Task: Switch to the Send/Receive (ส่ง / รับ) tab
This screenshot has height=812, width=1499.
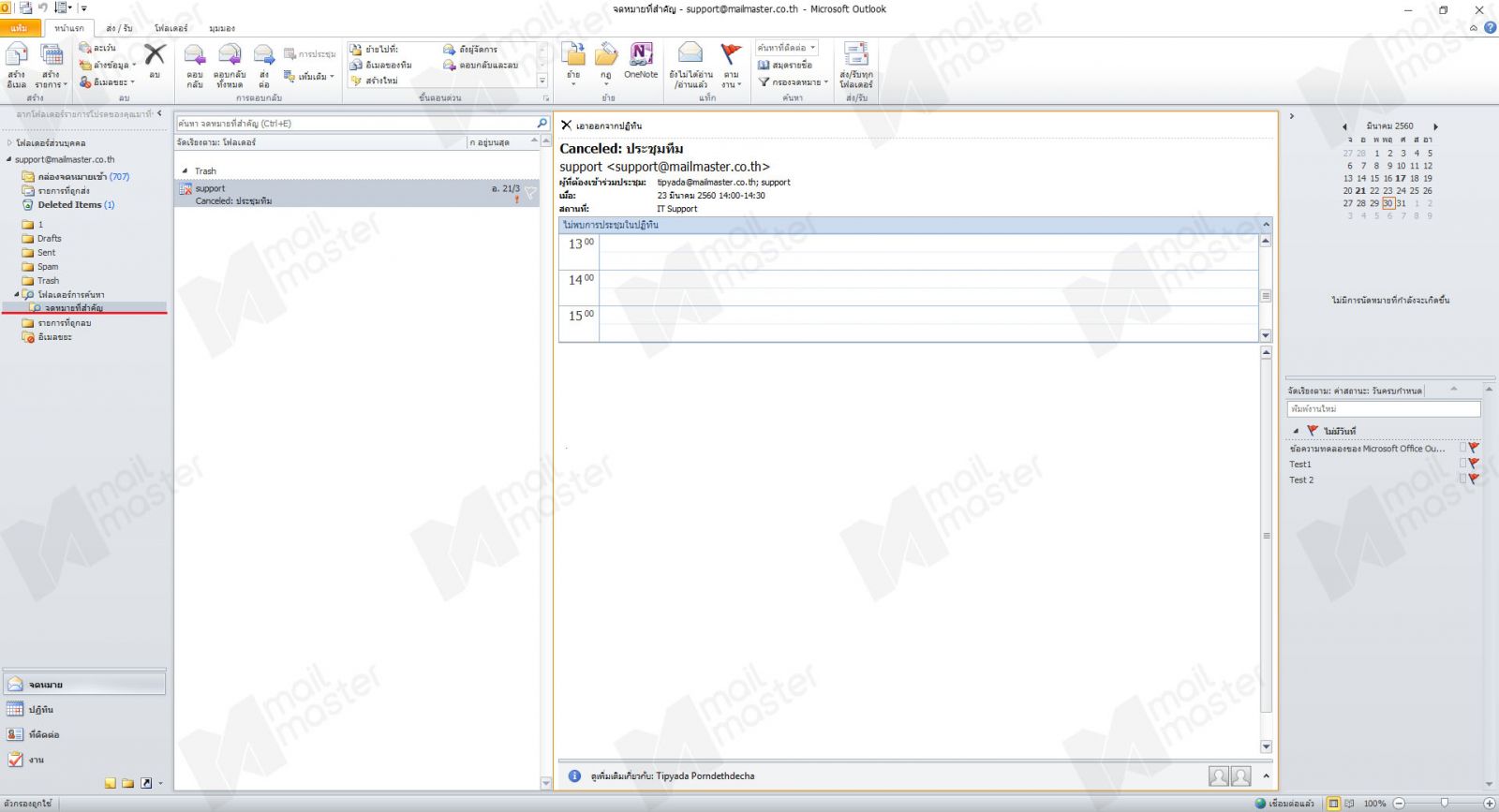Action: click(x=119, y=28)
